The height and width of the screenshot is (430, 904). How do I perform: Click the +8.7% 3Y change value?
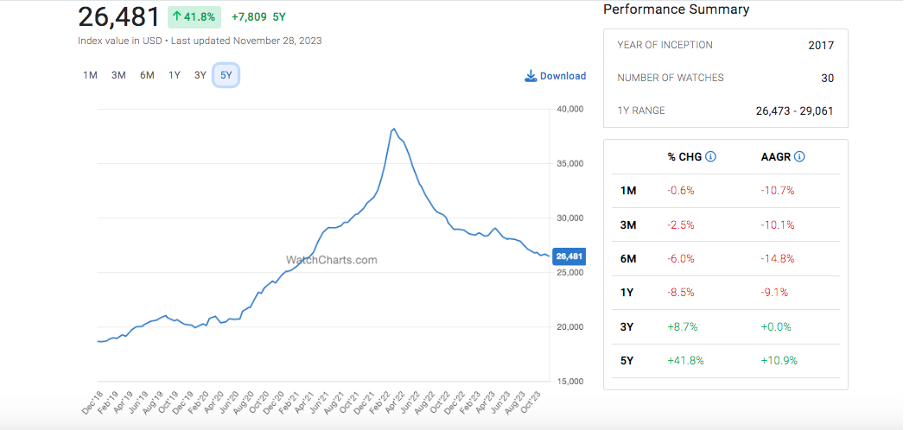[683, 327]
